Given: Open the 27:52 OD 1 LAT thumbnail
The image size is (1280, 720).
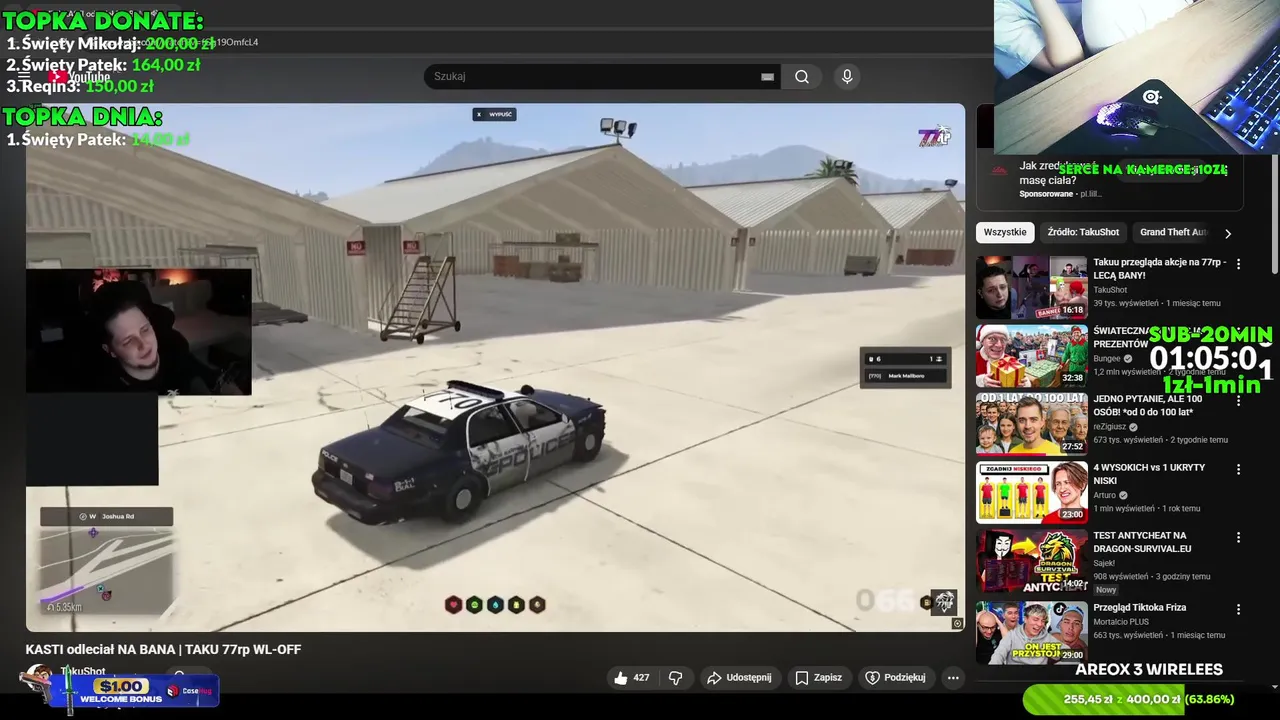Looking at the screenshot, I should (x=1032, y=424).
